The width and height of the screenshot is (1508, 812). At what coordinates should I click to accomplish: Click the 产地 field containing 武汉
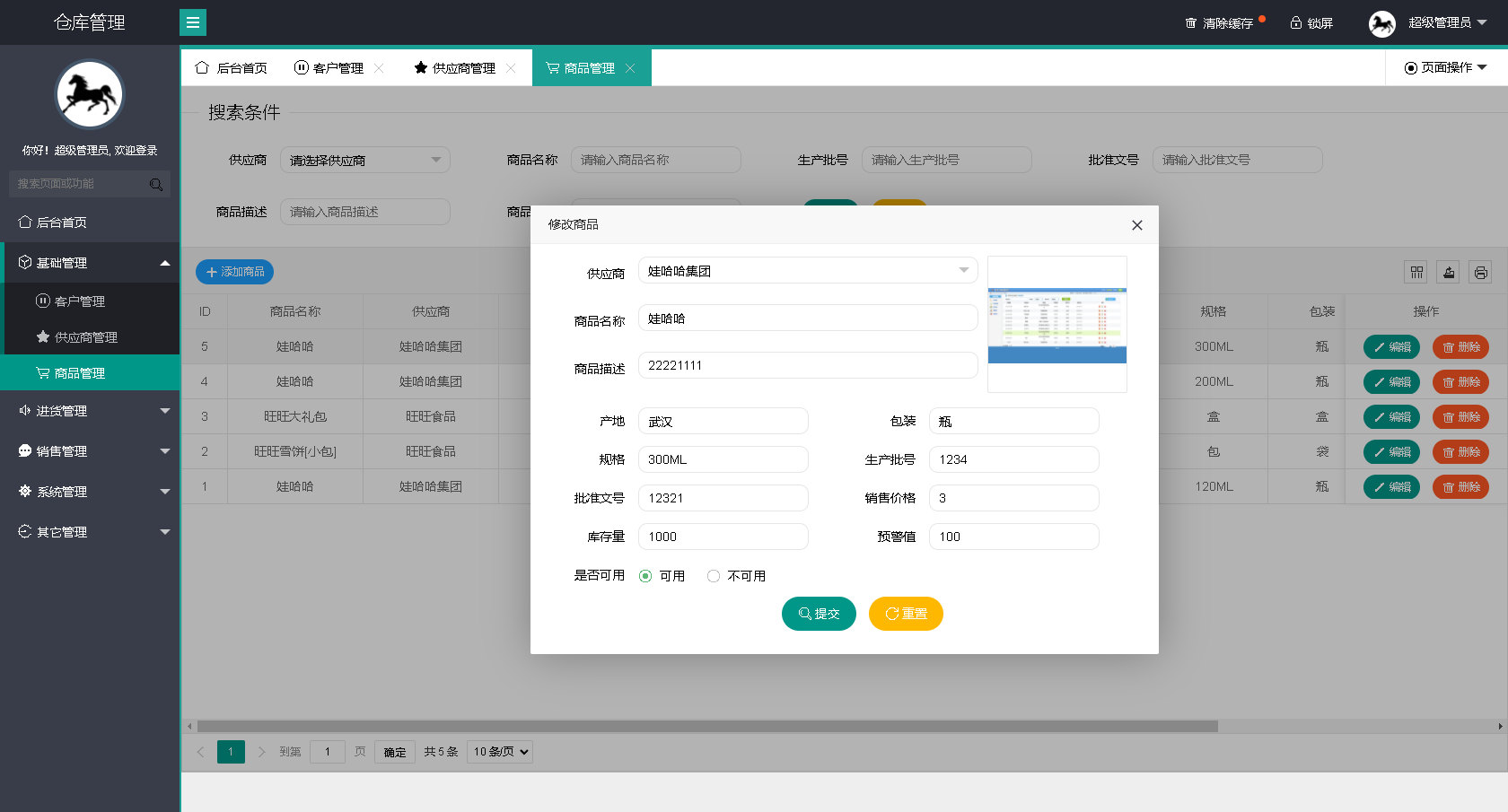click(x=723, y=422)
